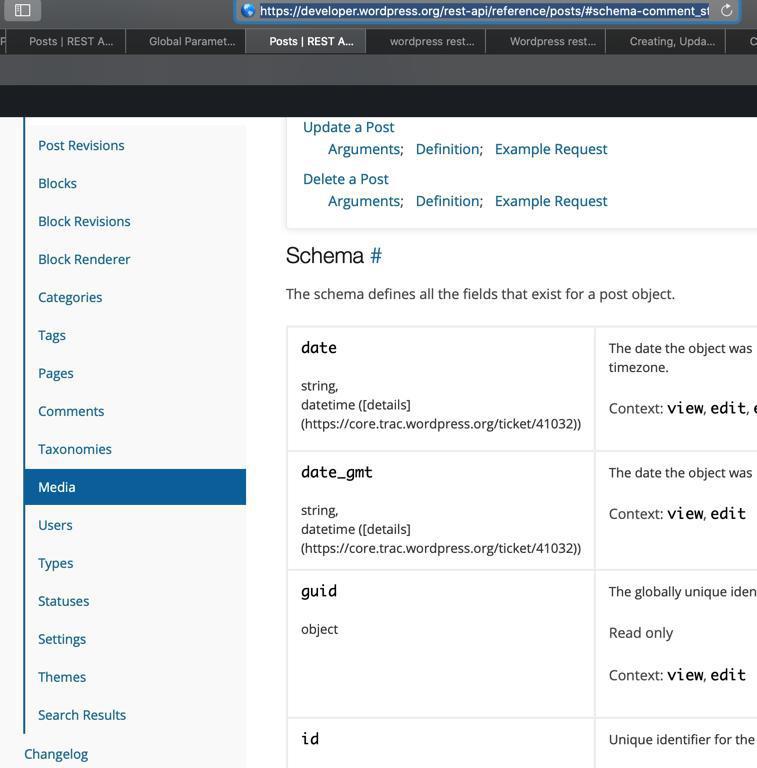Open Definition link under Update a Post

point(448,149)
